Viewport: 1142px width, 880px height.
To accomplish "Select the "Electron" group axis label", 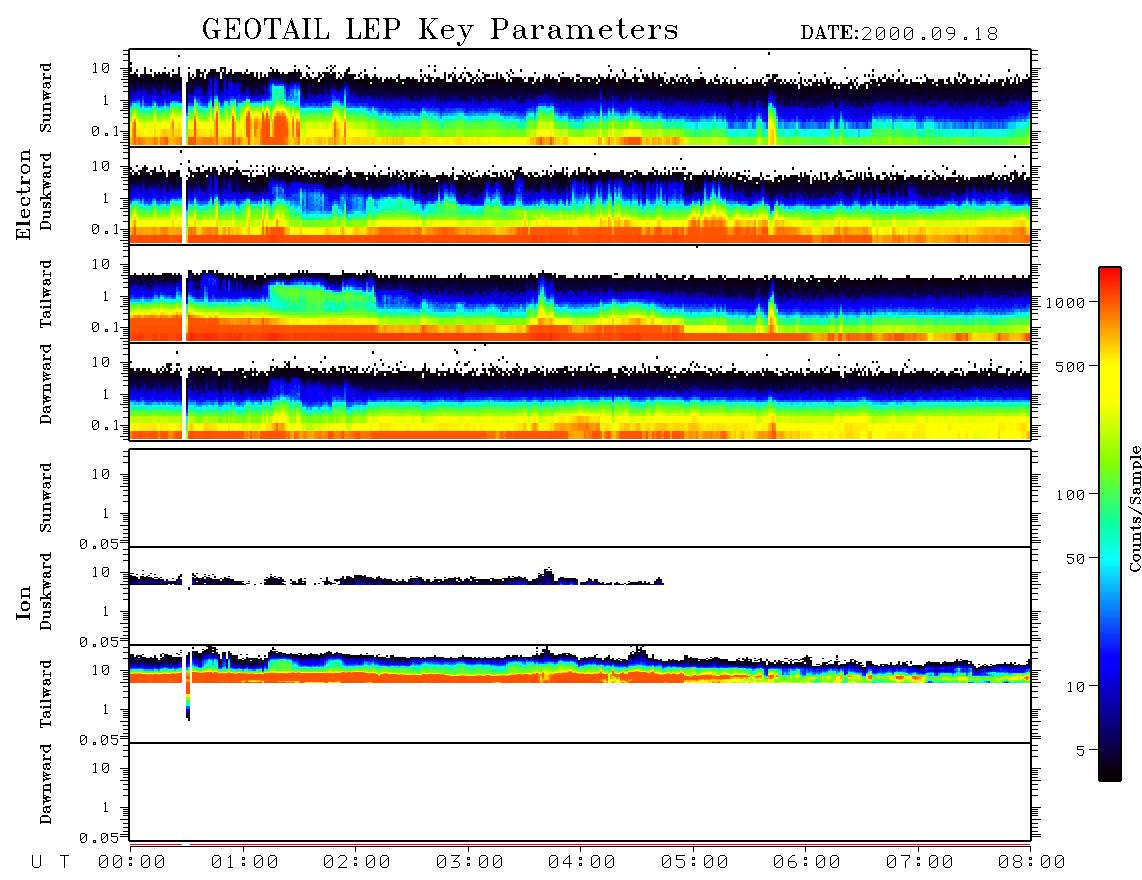I will click(x=23, y=194).
